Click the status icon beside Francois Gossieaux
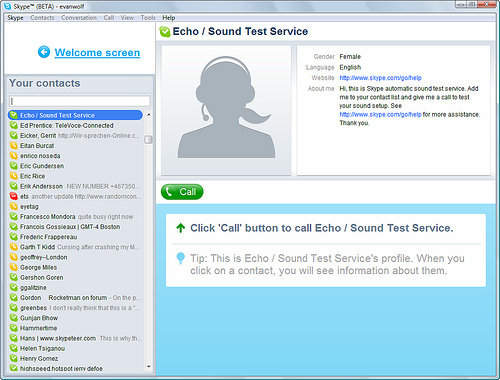 click(14, 227)
